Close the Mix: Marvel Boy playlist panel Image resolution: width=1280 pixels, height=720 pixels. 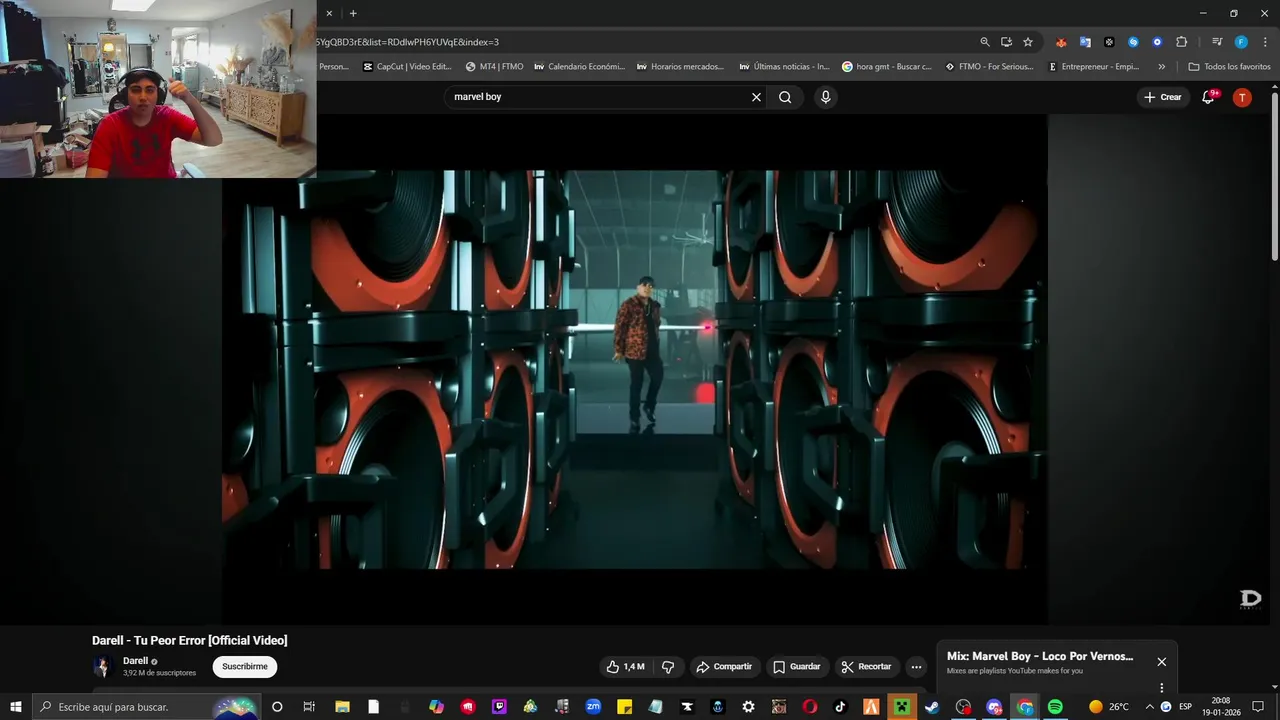pos(1161,661)
